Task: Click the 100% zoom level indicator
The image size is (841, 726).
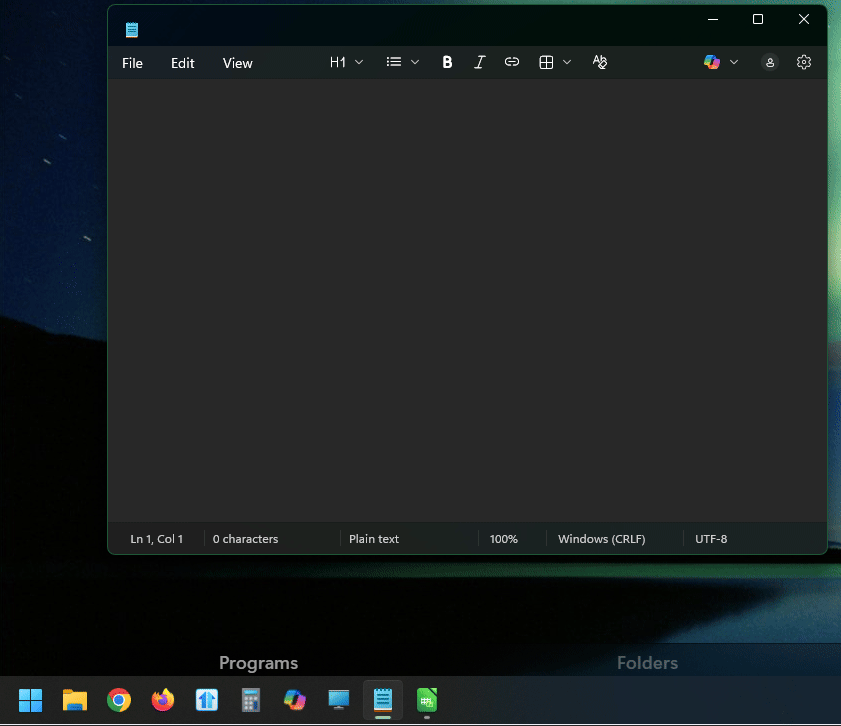Action: click(x=503, y=539)
